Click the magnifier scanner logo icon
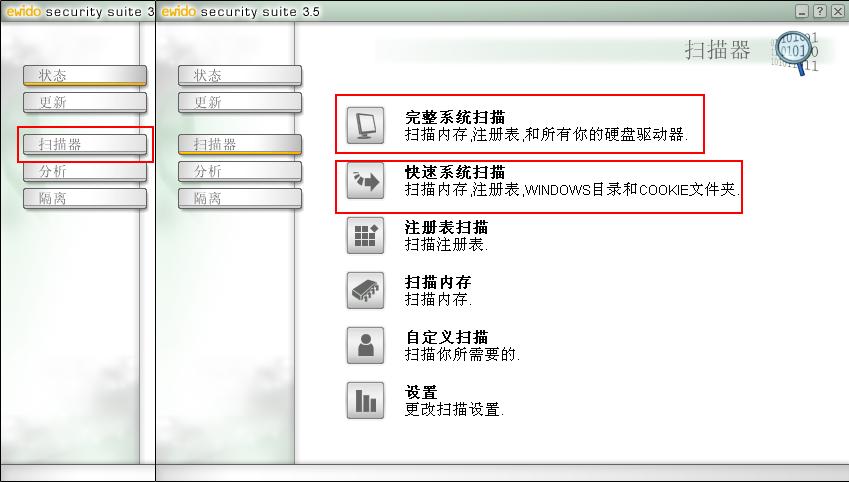This screenshot has width=849, height=482. 794,53
